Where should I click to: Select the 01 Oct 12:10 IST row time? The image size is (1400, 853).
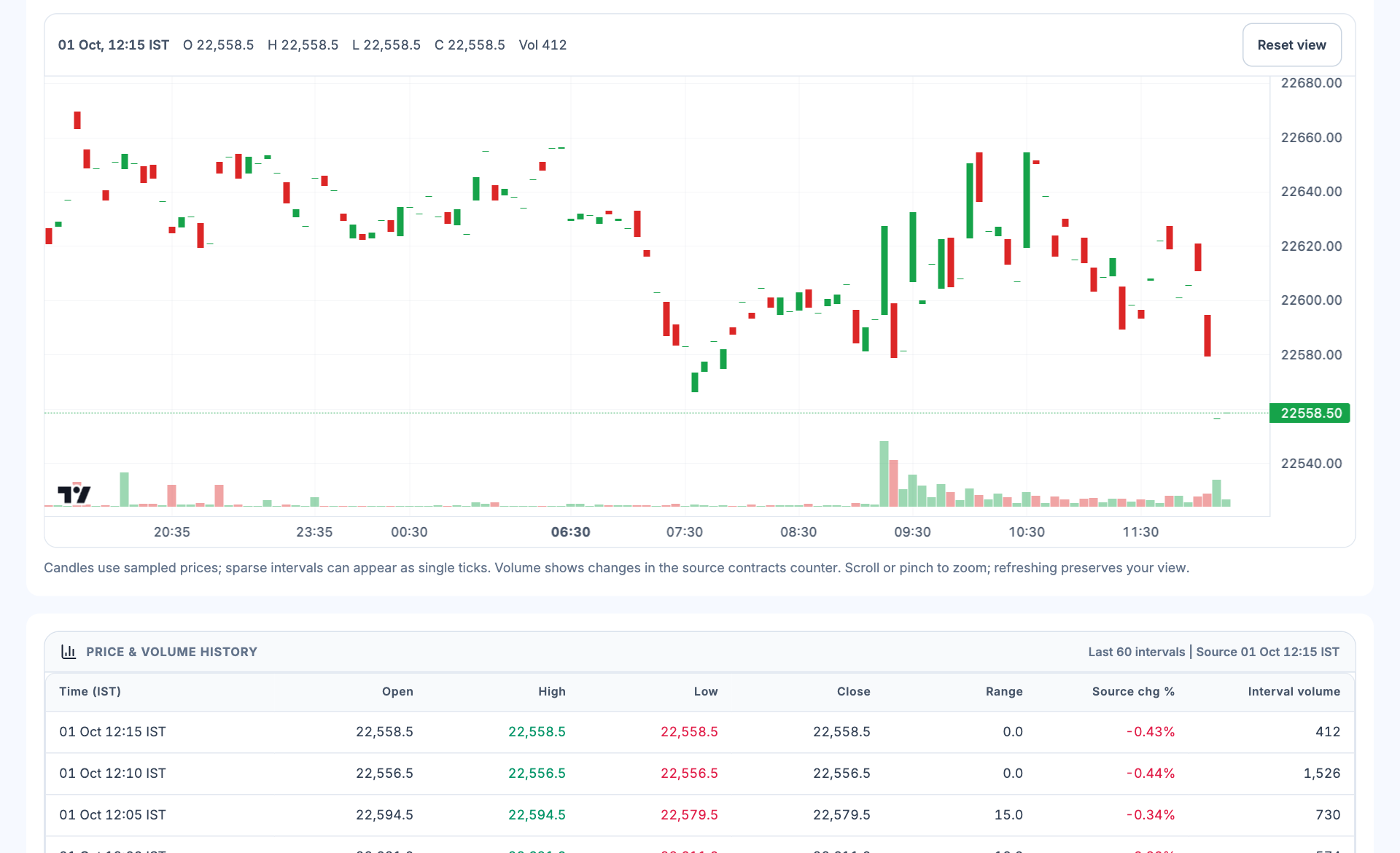click(x=112, y=774)
